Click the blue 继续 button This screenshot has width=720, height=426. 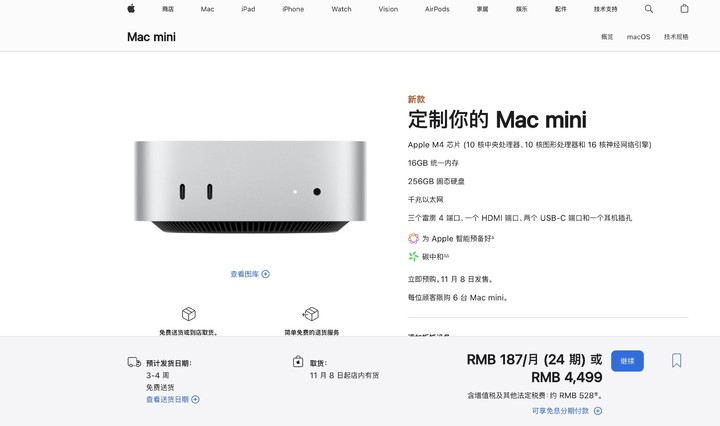point(627,361)
